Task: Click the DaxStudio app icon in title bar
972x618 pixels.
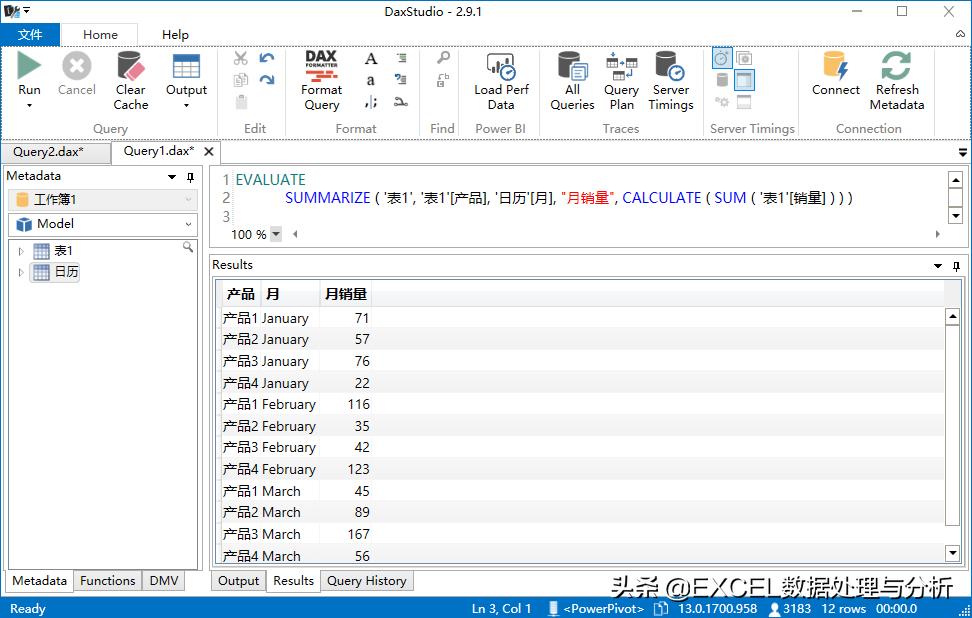Action: [12, 11]
